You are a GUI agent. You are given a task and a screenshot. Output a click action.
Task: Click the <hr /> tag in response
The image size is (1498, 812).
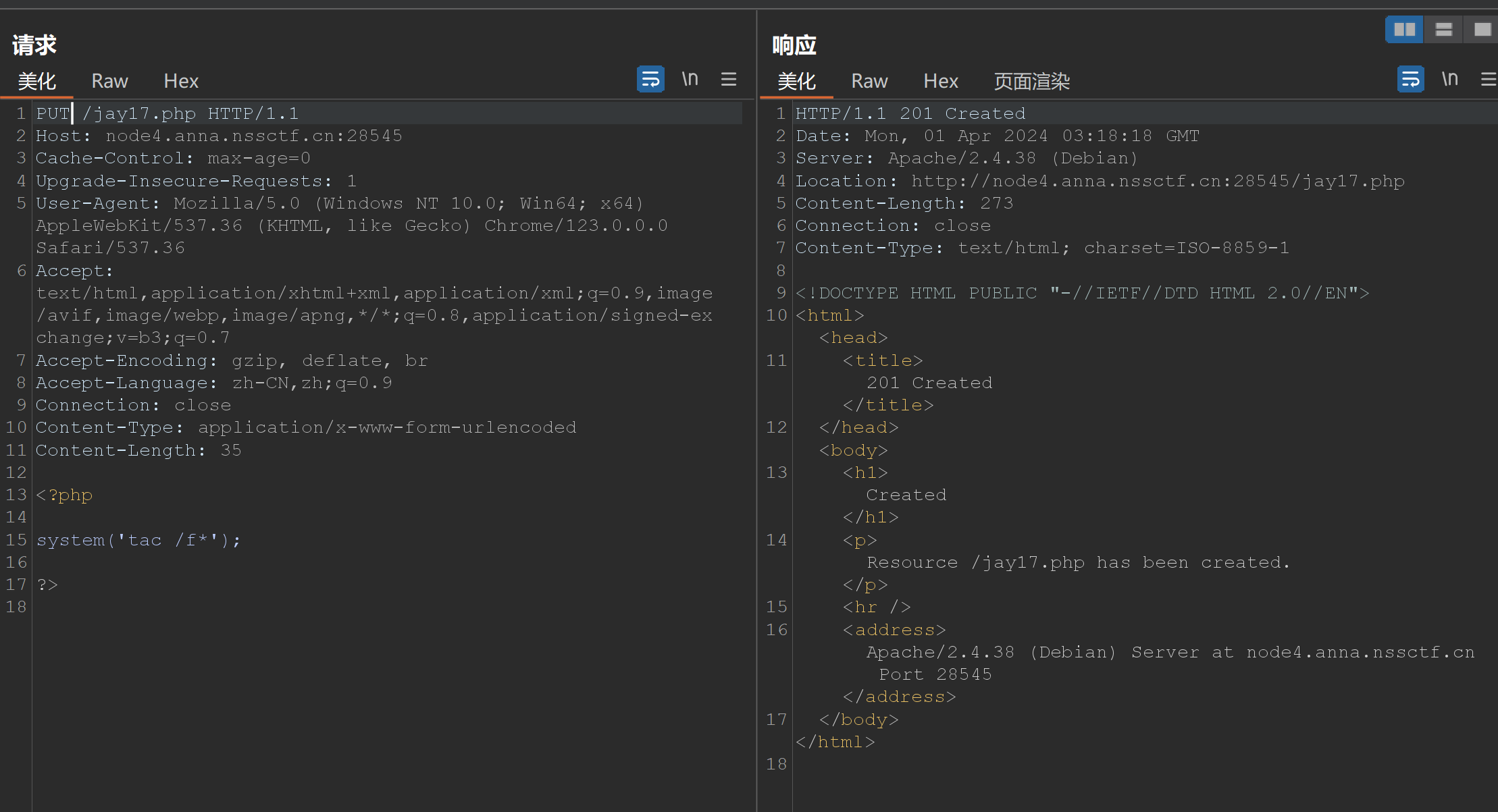(x=877, y=607)
